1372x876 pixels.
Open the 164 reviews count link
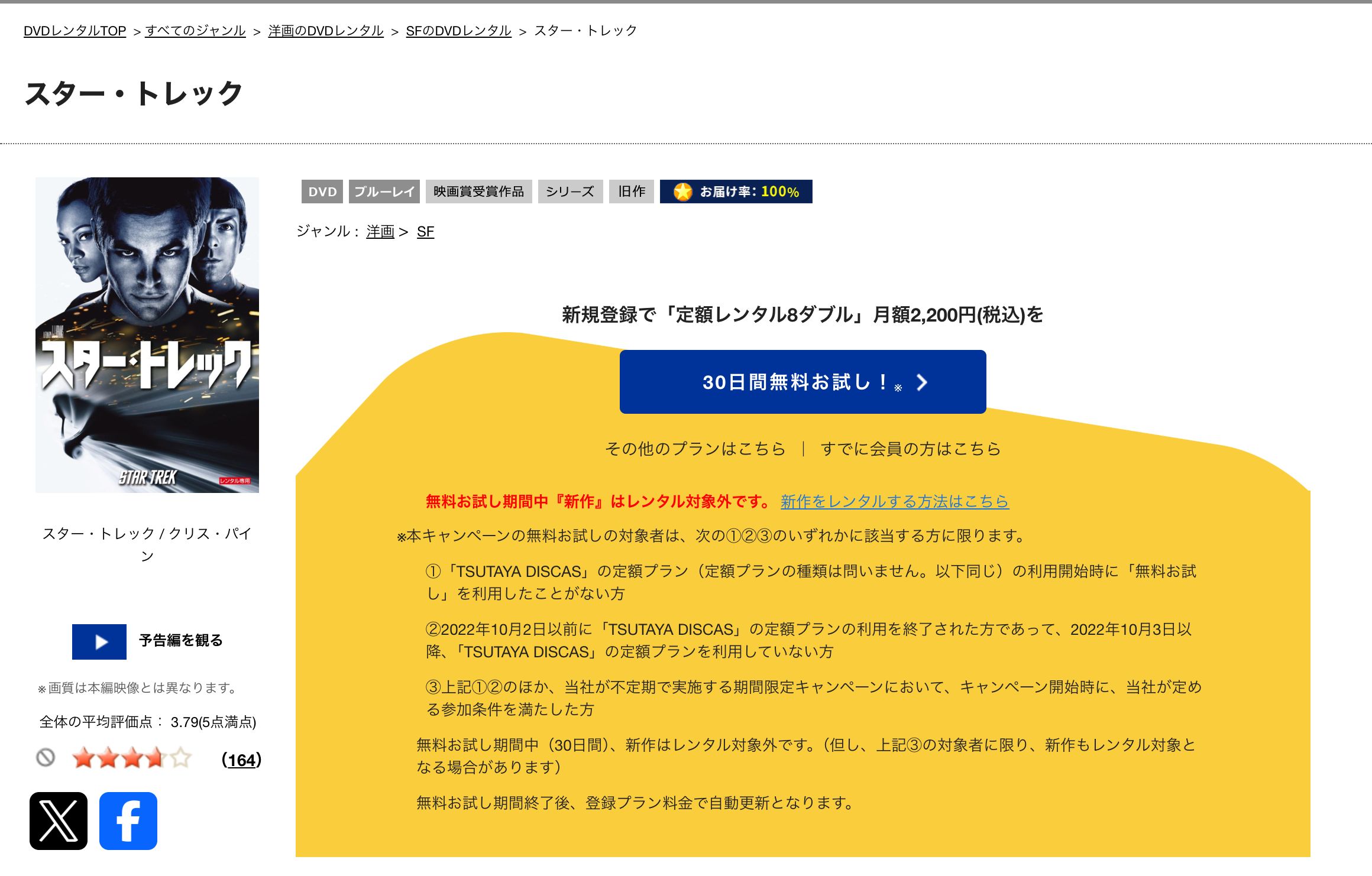click(x=242, y=760)
